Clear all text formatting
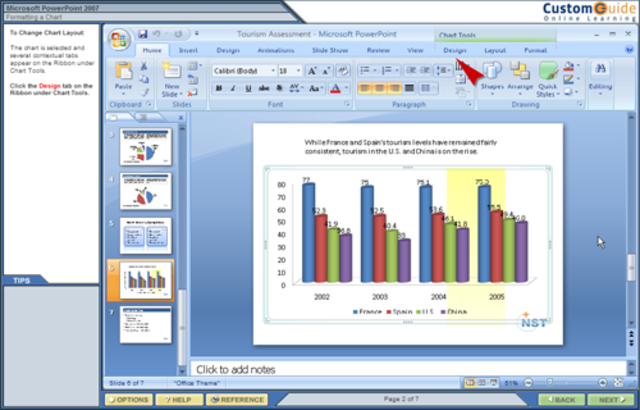 [x=342, y=71]
